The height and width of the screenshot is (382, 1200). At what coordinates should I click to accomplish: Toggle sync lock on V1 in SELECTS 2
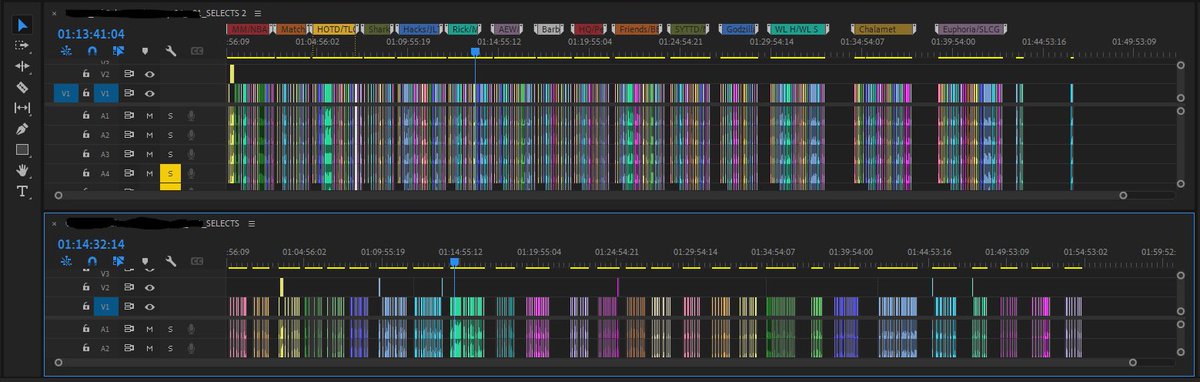click(x=129, y=93)
